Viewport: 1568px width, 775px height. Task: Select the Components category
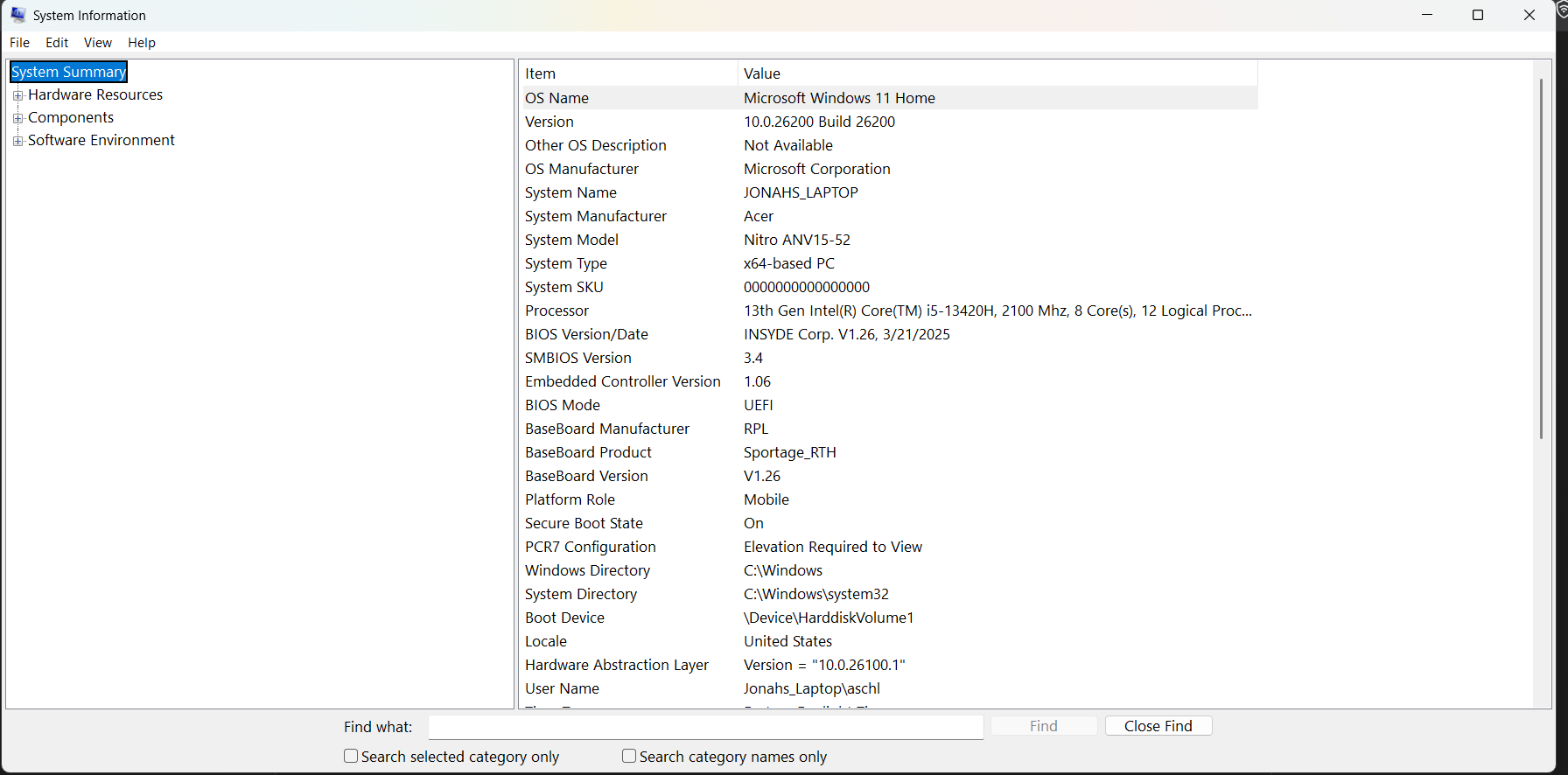coord(71,117)
